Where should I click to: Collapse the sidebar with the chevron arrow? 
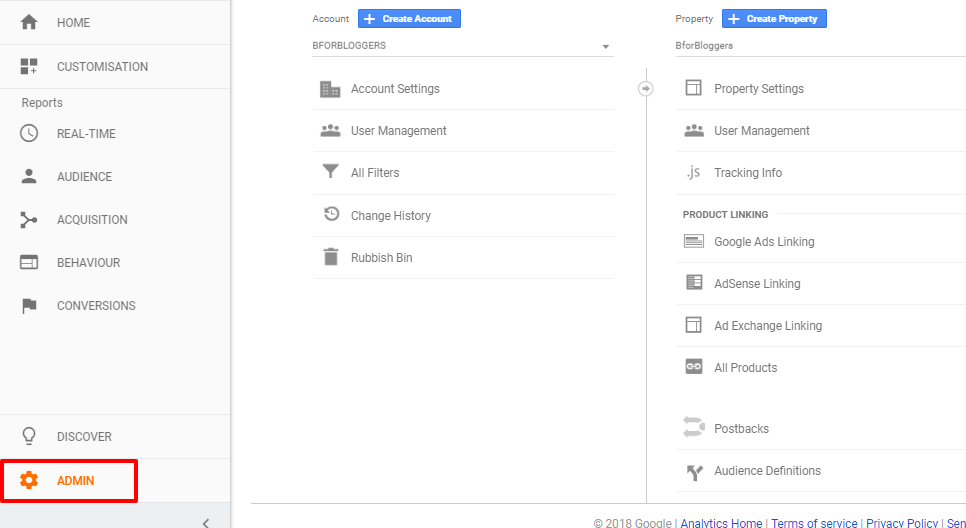(206, 522)
